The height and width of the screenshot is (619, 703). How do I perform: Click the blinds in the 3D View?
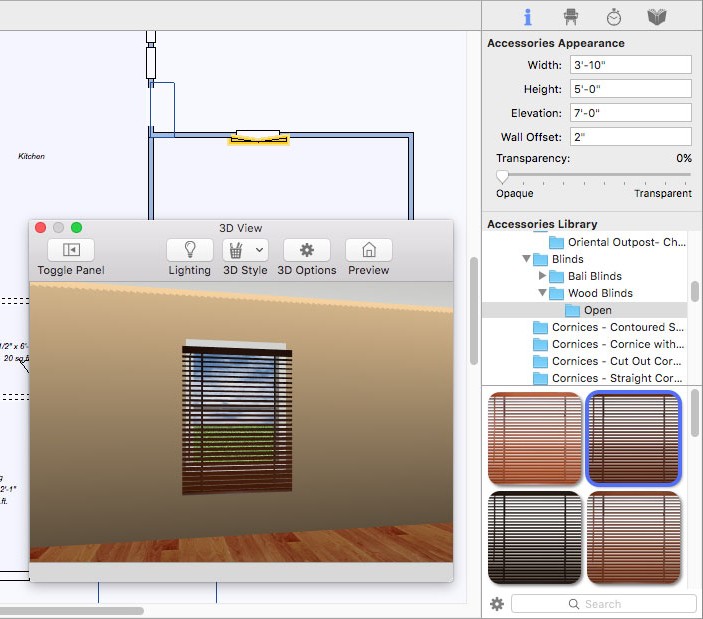coord(237,420)
